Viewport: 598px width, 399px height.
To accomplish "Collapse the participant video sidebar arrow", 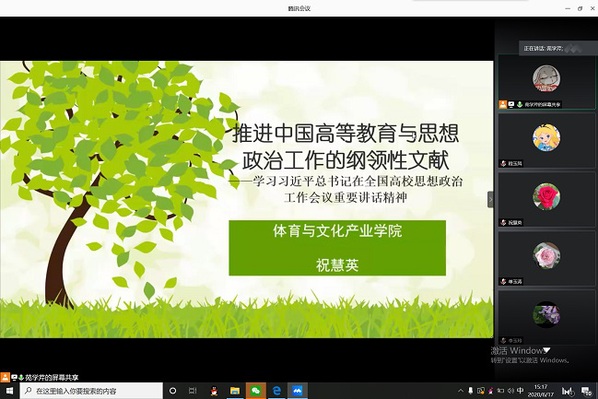I will tap(490, 200).
